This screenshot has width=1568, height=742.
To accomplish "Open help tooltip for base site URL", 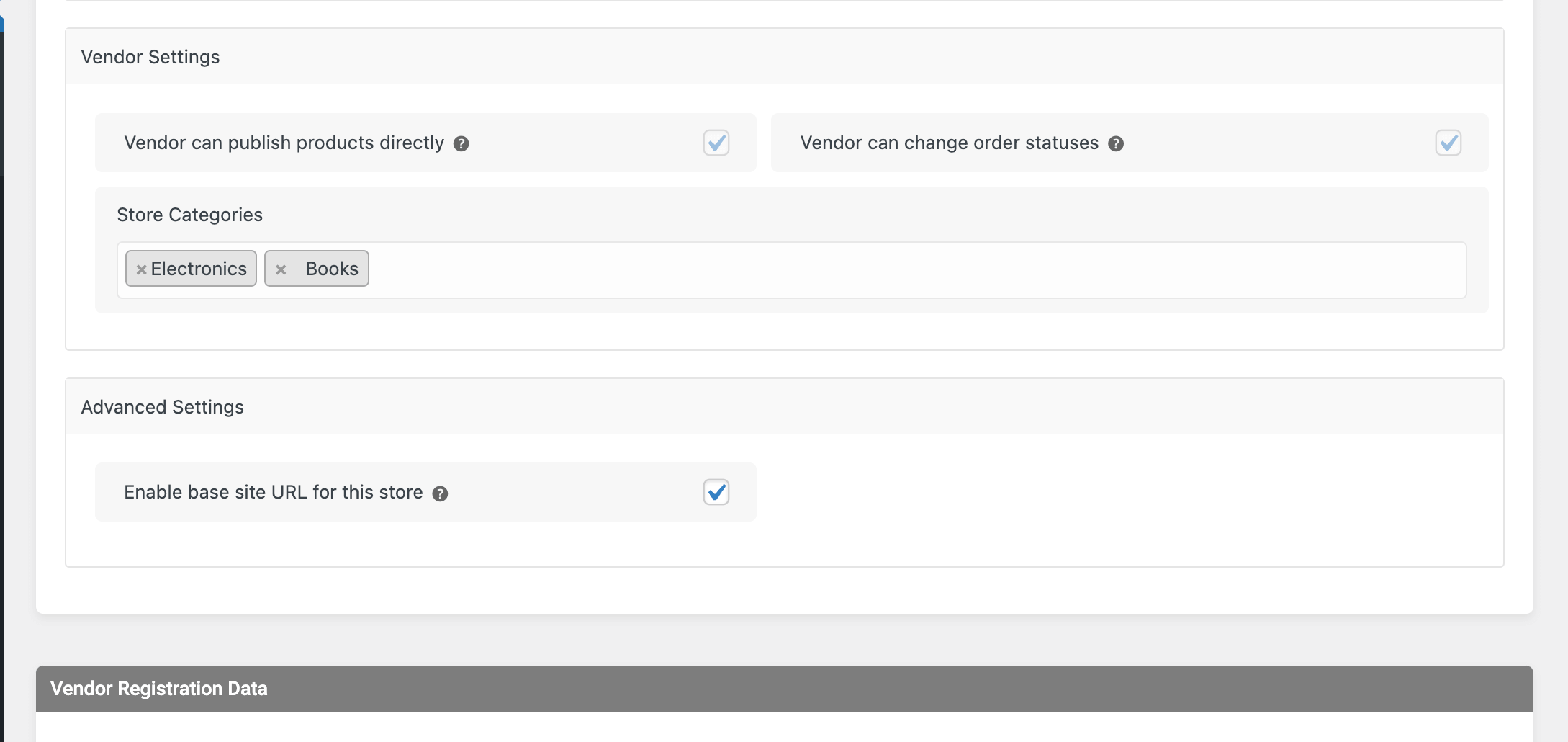I will coord(440,493).
